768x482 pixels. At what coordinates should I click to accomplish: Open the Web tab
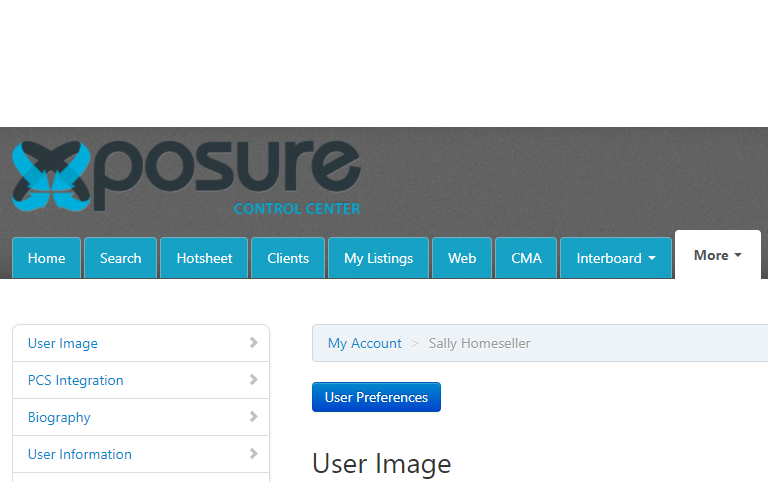(462, 258)
